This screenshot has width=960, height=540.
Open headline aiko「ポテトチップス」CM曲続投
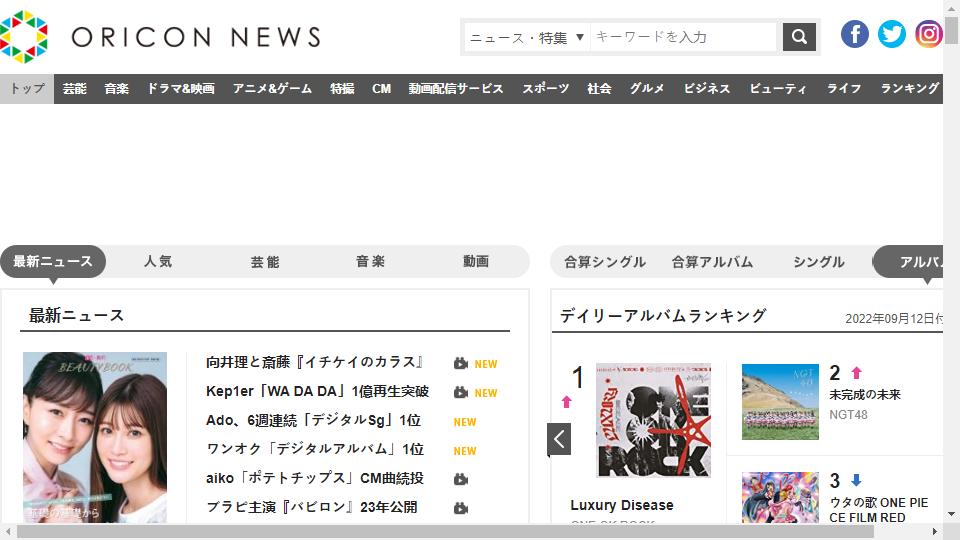pos(315,478)
